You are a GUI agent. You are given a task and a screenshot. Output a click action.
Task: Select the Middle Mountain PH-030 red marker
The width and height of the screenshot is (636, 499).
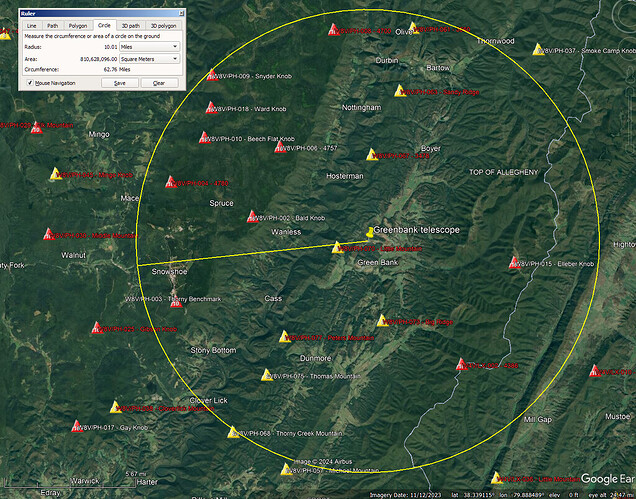[x=49, y=234]
